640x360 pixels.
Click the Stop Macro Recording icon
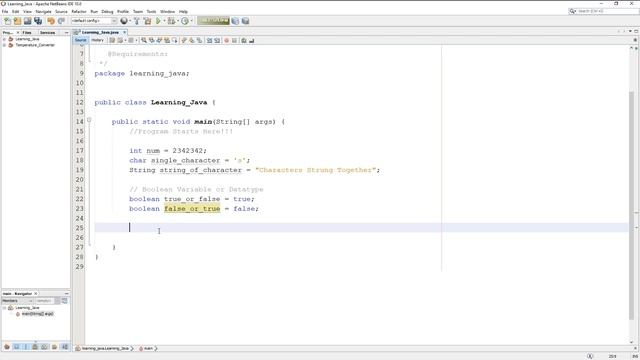(234, 40)
